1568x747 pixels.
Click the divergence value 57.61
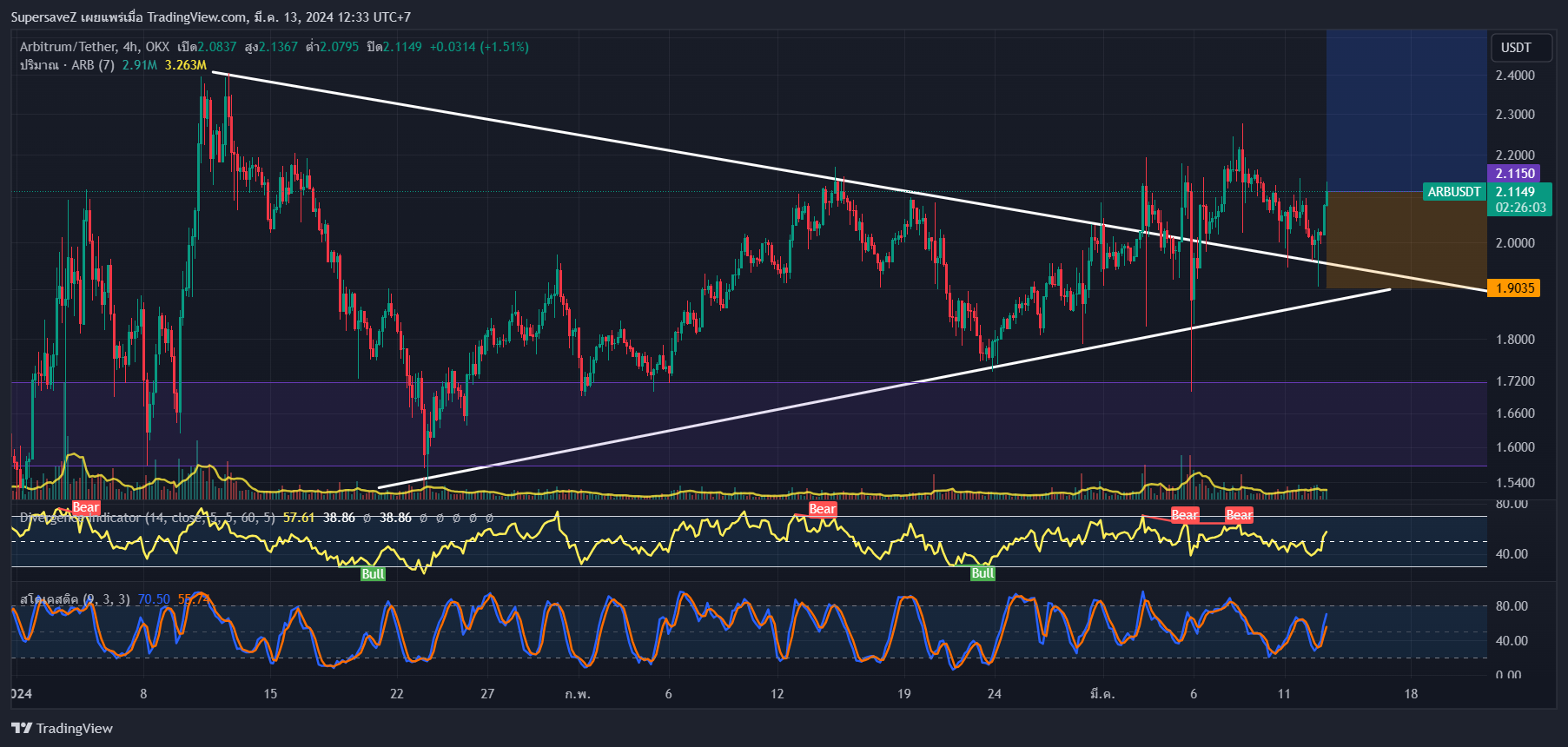299,518
